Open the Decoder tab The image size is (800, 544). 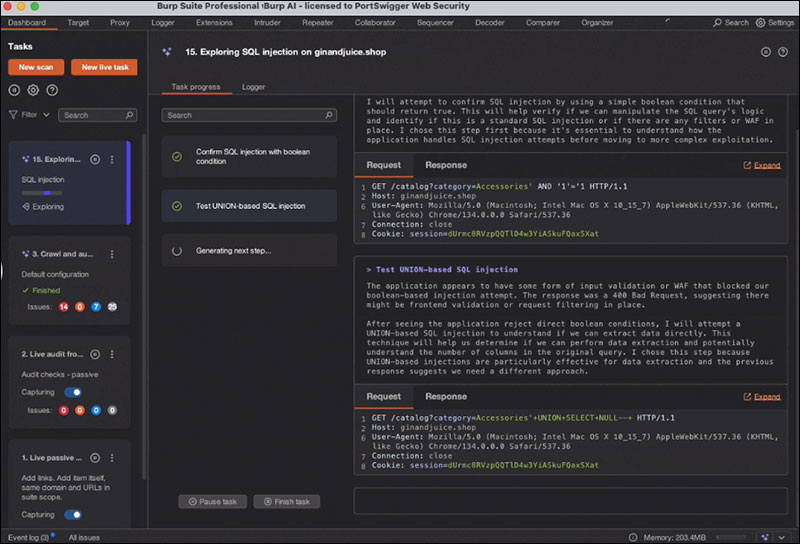[490, 22]
